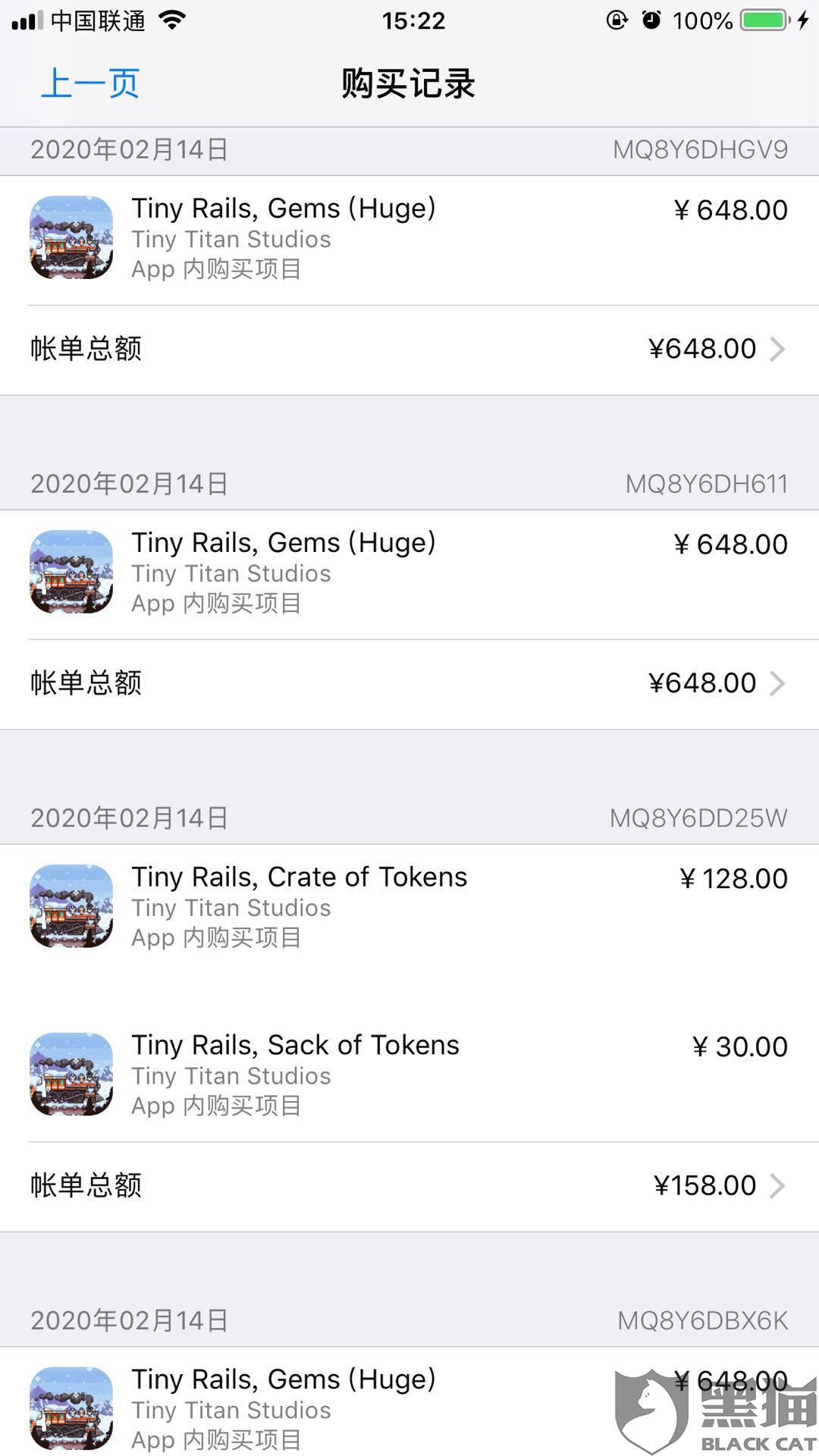Image resolution: width=819 pixels, height=1456 pixels.
Task: Tap Tiny Rails icon in first Gems purchase
Action: (x=71, y=237)
